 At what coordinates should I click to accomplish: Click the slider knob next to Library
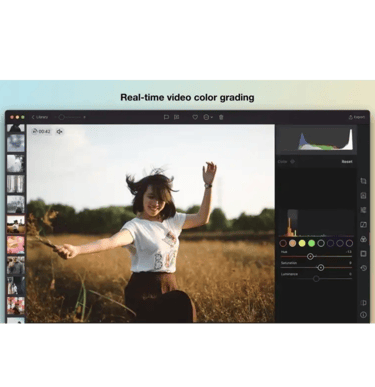tap(61, 117)
